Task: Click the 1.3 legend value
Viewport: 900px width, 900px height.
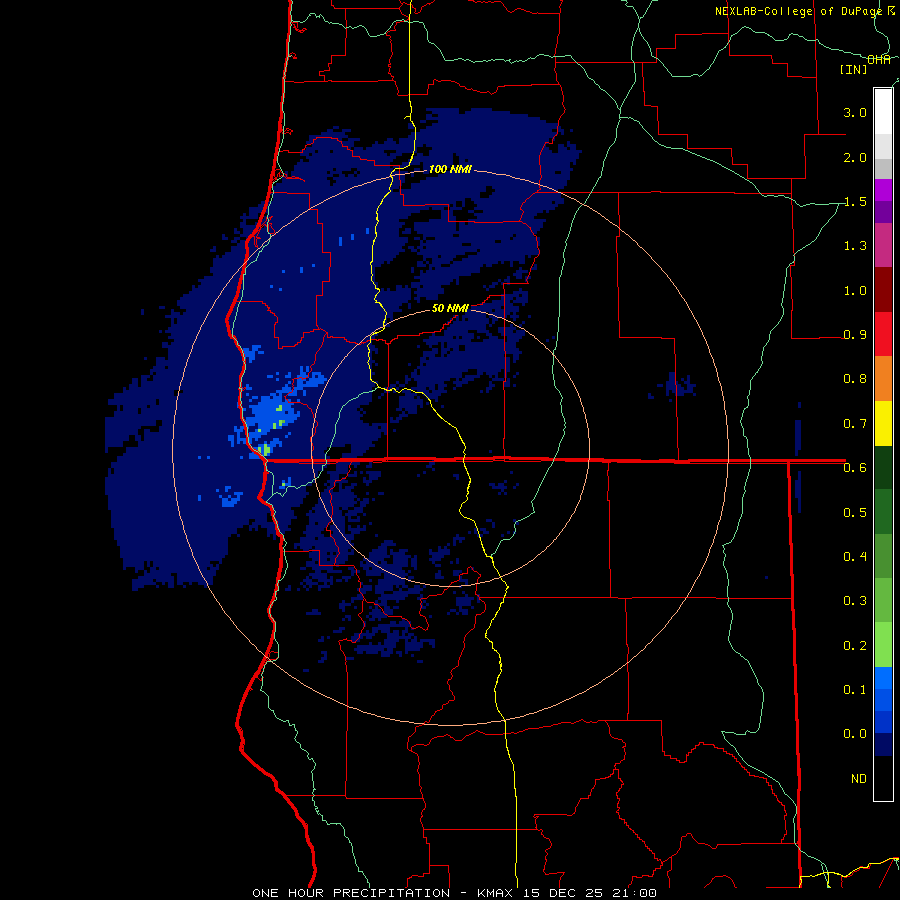Action: (x=855, y=246)
